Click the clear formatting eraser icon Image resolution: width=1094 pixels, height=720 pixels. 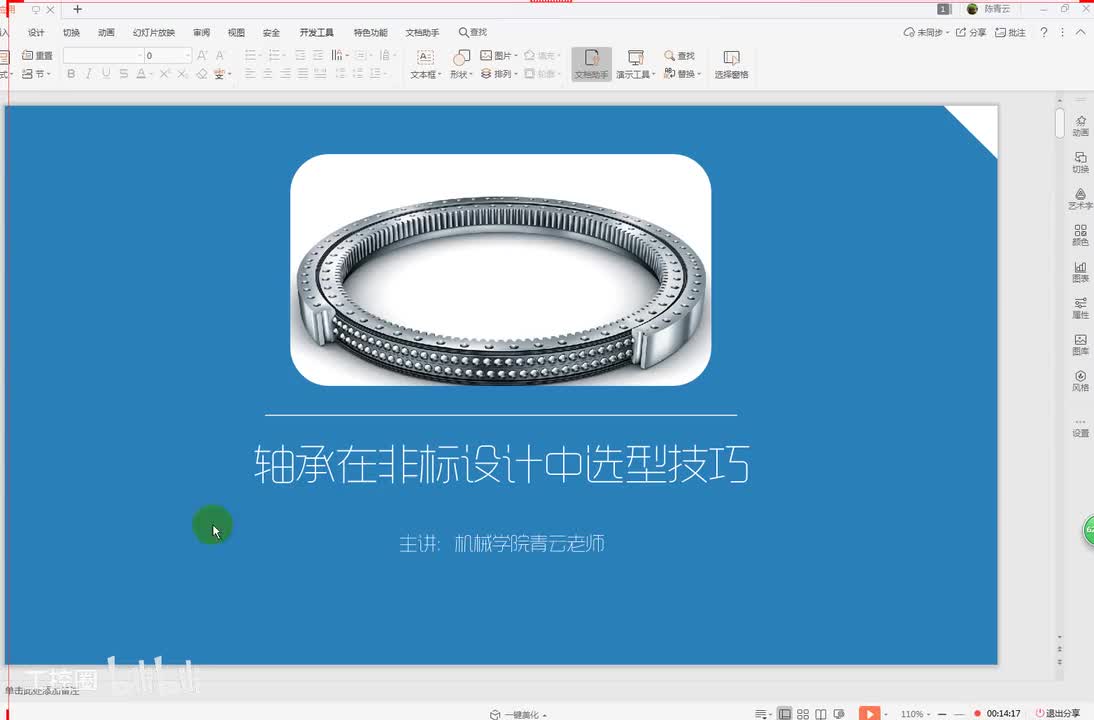[x=202, y=73]
